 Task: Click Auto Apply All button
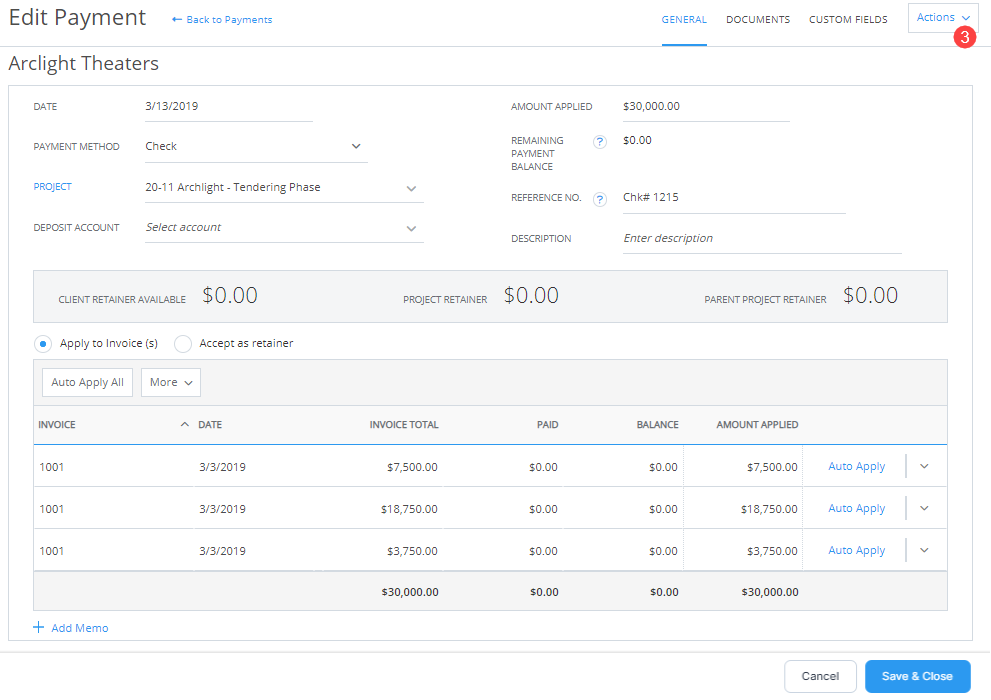(87, 382)
